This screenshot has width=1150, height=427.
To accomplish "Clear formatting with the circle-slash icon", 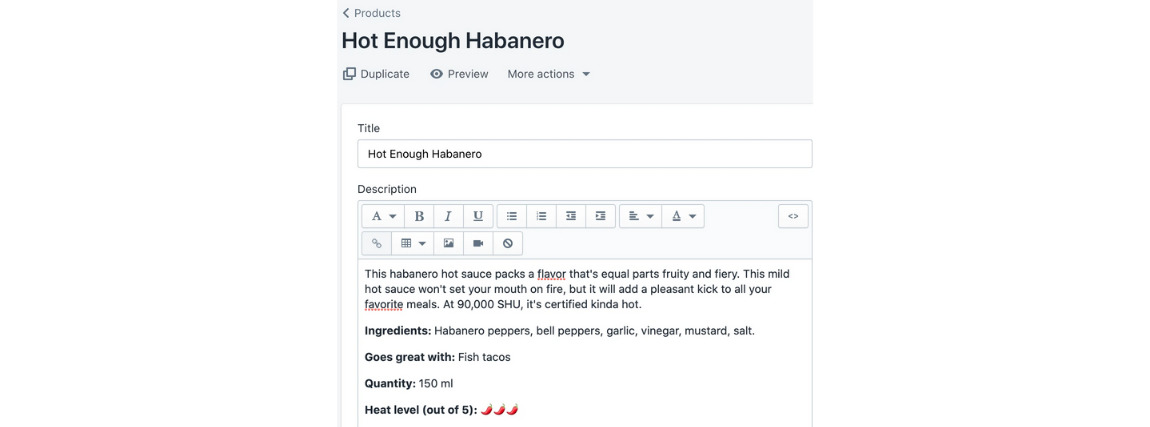I will (507, 243).
